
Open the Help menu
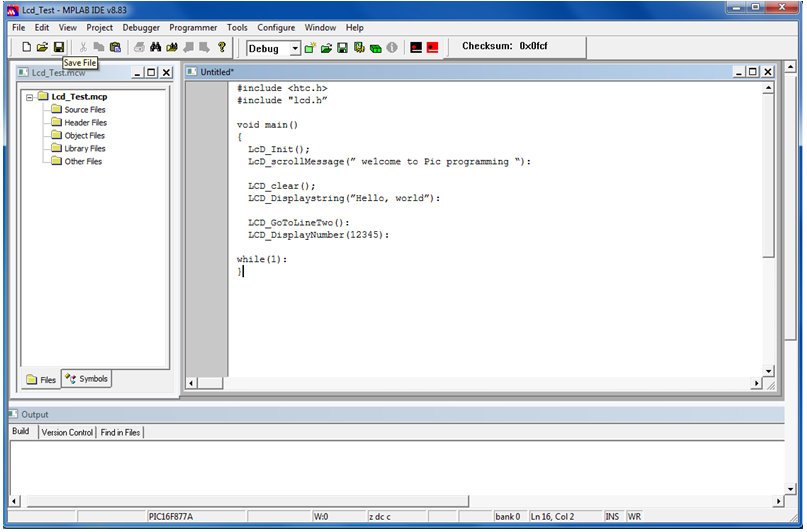[x=355, y=28]
